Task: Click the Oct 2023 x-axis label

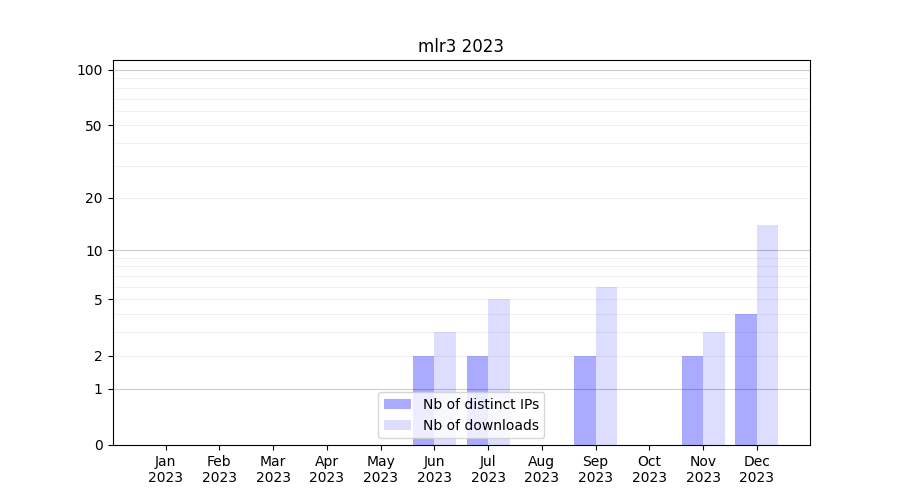Action: 649,469
